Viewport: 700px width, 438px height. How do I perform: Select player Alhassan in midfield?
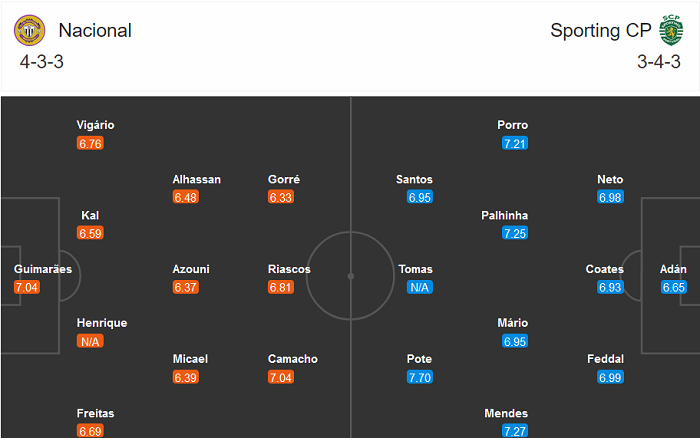(x=197, y=179)
